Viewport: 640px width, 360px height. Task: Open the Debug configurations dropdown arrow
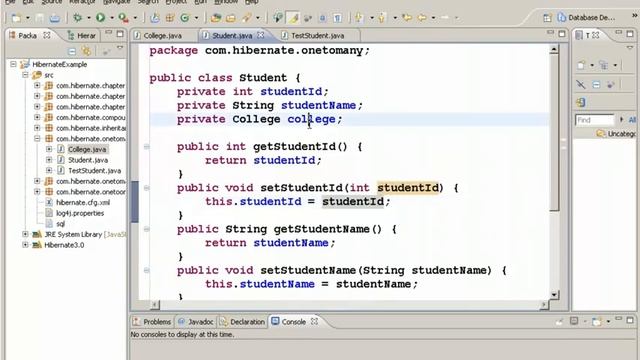click(x=89, y=18)
